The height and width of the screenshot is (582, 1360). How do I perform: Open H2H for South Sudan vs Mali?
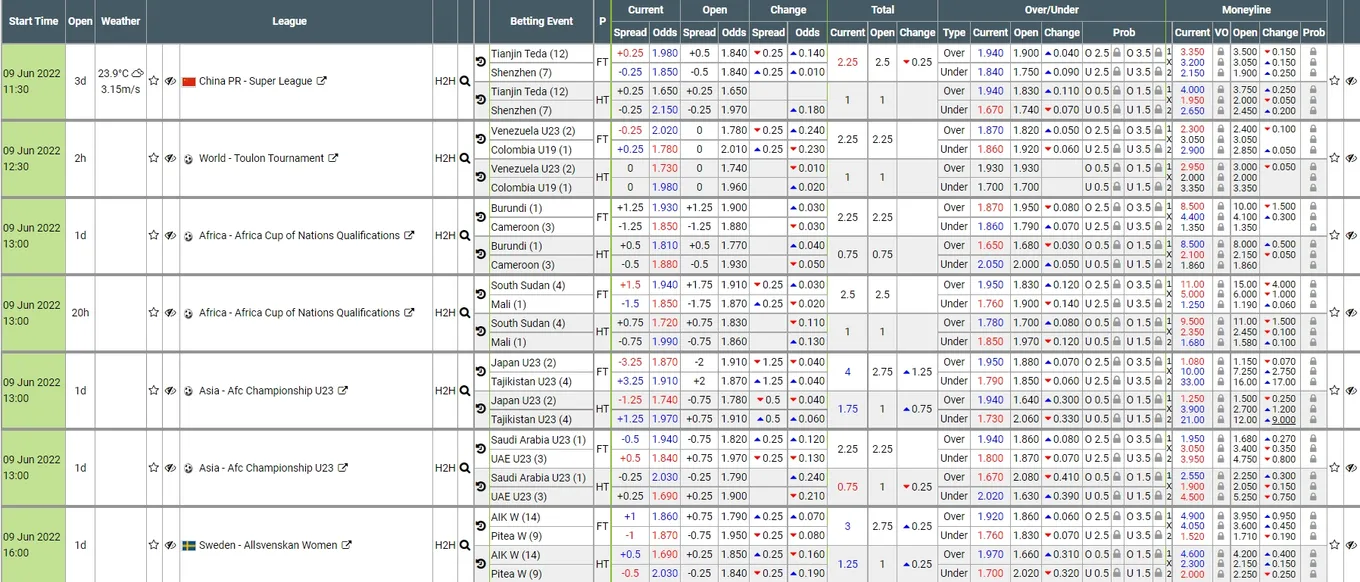click(x=445, y=313)
